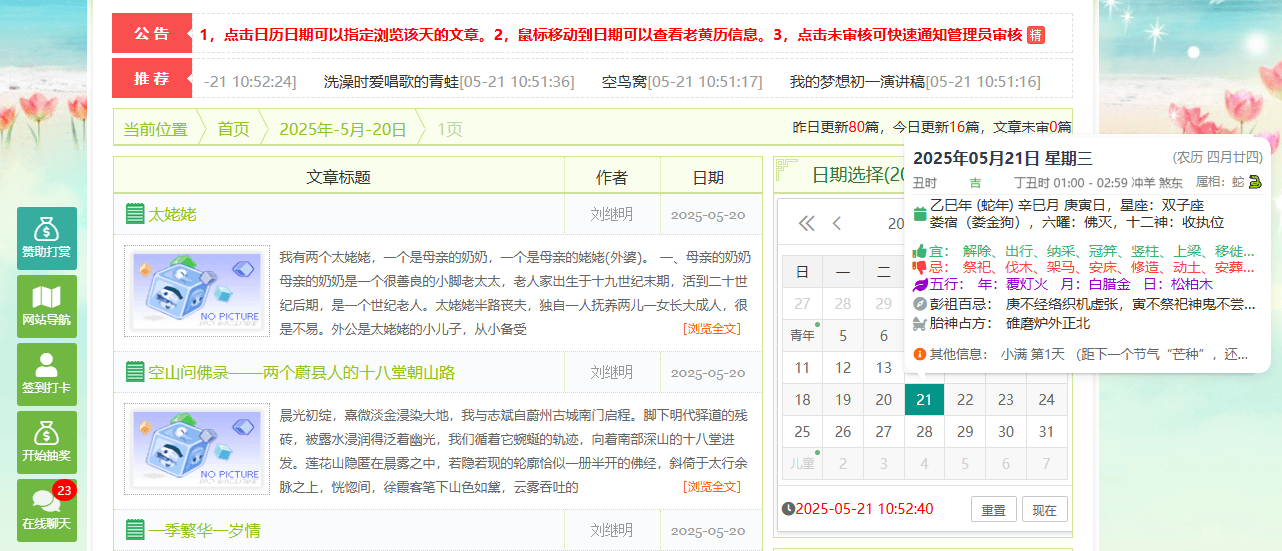Select day 11 in the calendar

point(802,368)
